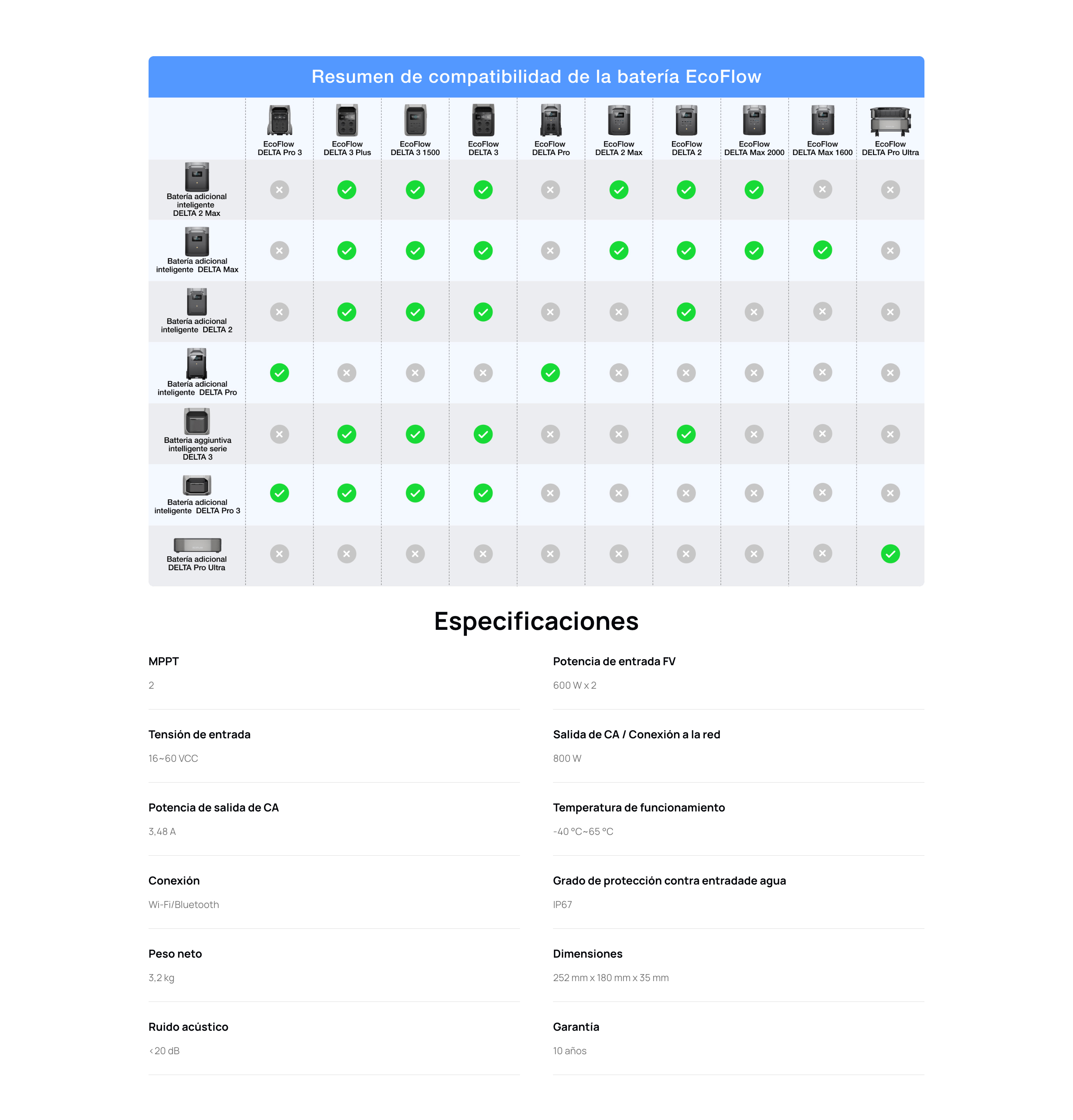This screenshot has height=1120, width=1073.
Task: Click the EcoFlow DELTA Pro Ultra product image
Action: 890,120
